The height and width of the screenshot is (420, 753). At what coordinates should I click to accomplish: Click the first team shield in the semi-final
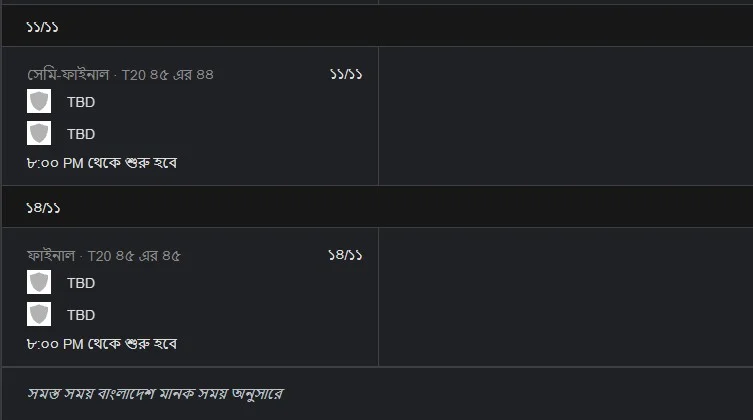[x=39, y=102]
